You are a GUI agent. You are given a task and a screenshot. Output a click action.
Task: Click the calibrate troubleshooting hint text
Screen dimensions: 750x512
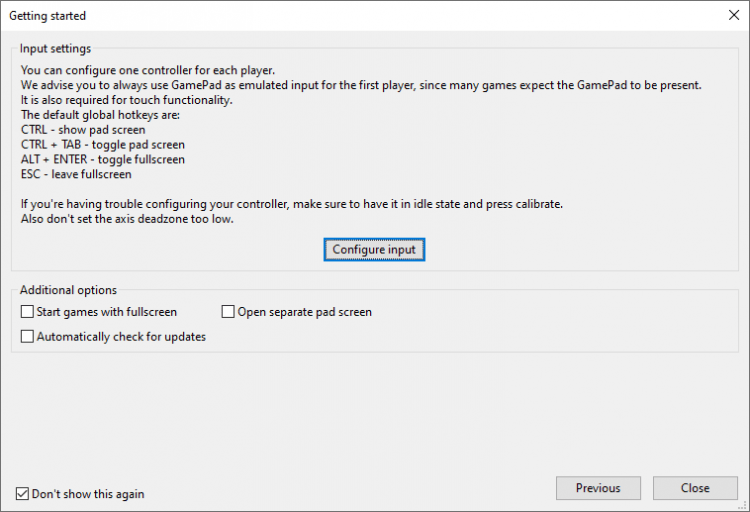tap(291, 204)
